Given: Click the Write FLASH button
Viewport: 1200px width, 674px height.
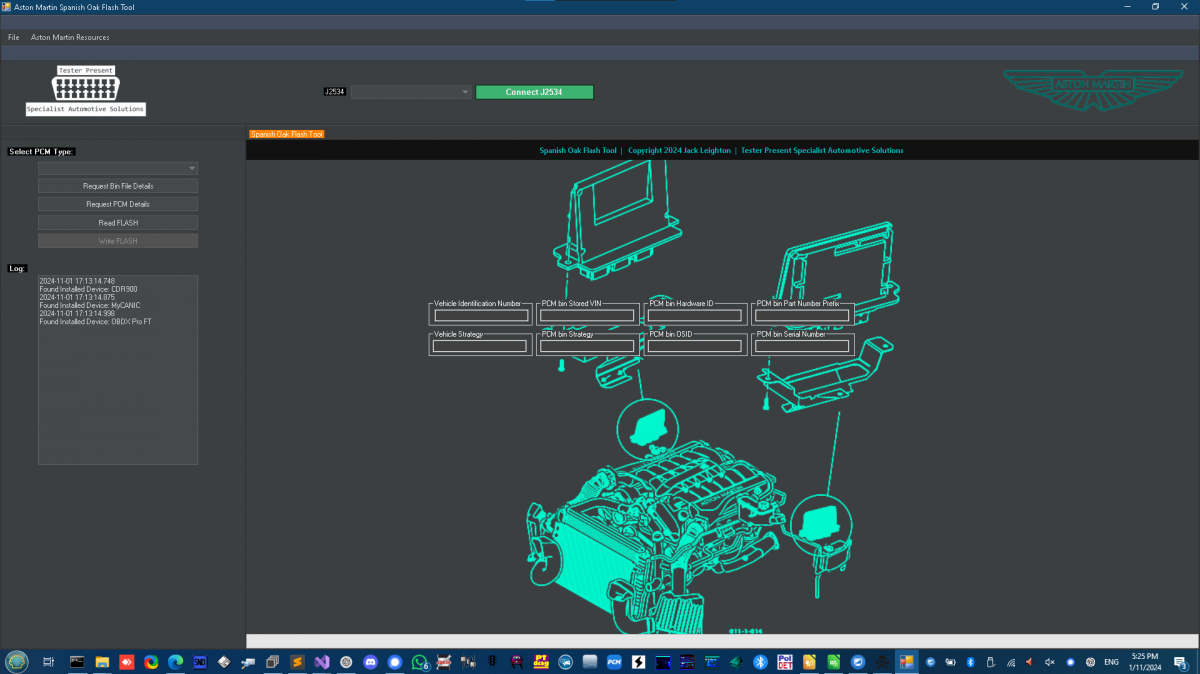Looking at the screenshot, I should [x=118, y=241].
